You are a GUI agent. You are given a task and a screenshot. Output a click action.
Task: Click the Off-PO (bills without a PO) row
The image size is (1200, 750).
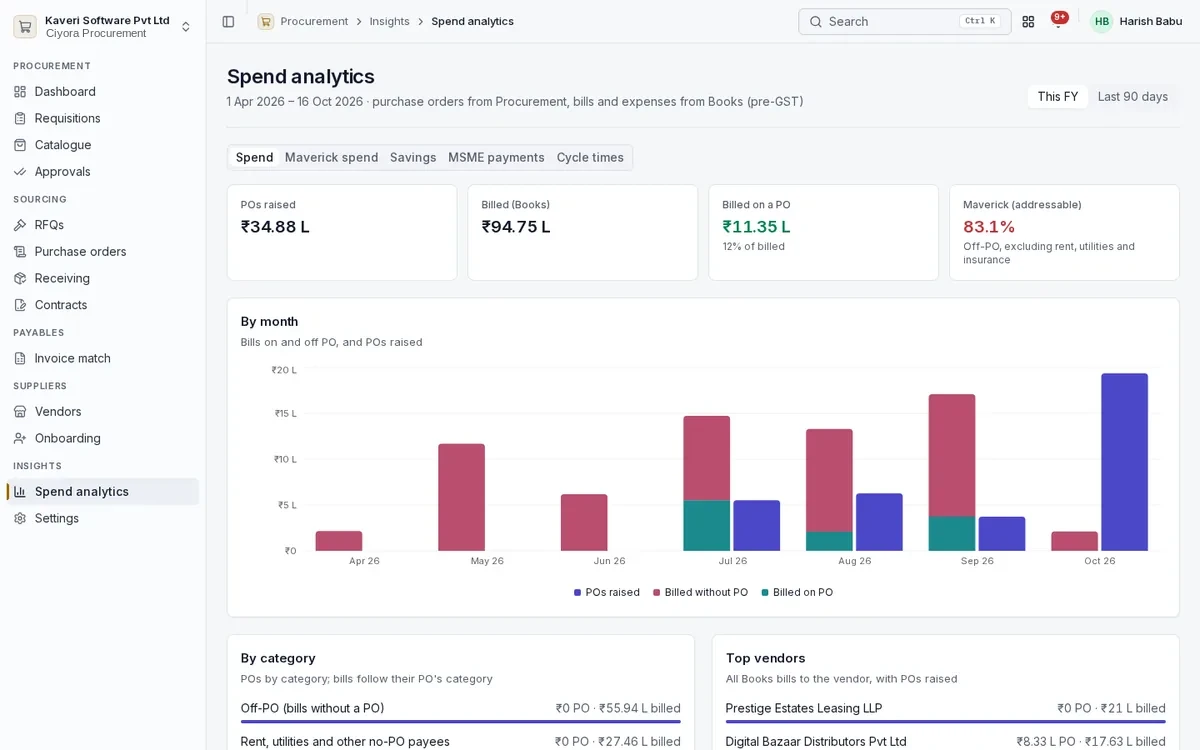tap(461, 711)
